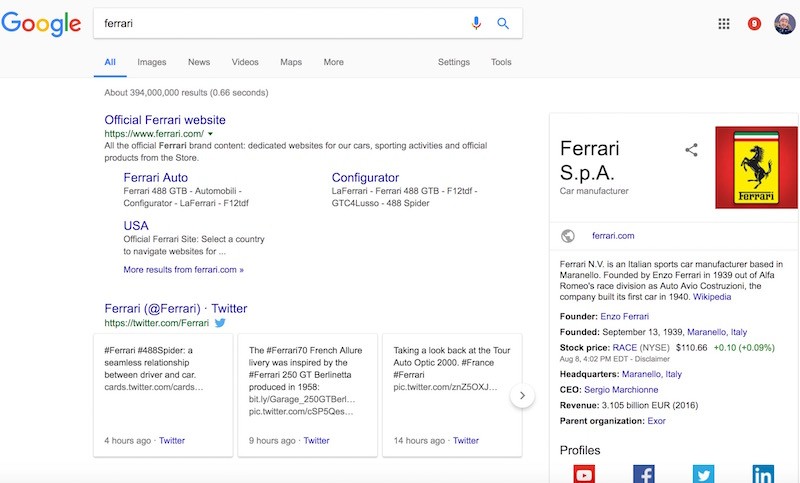The width and height of the screenshot is (800, 483).
Task: Open search Settings menu
Action: tap(454, 62)
